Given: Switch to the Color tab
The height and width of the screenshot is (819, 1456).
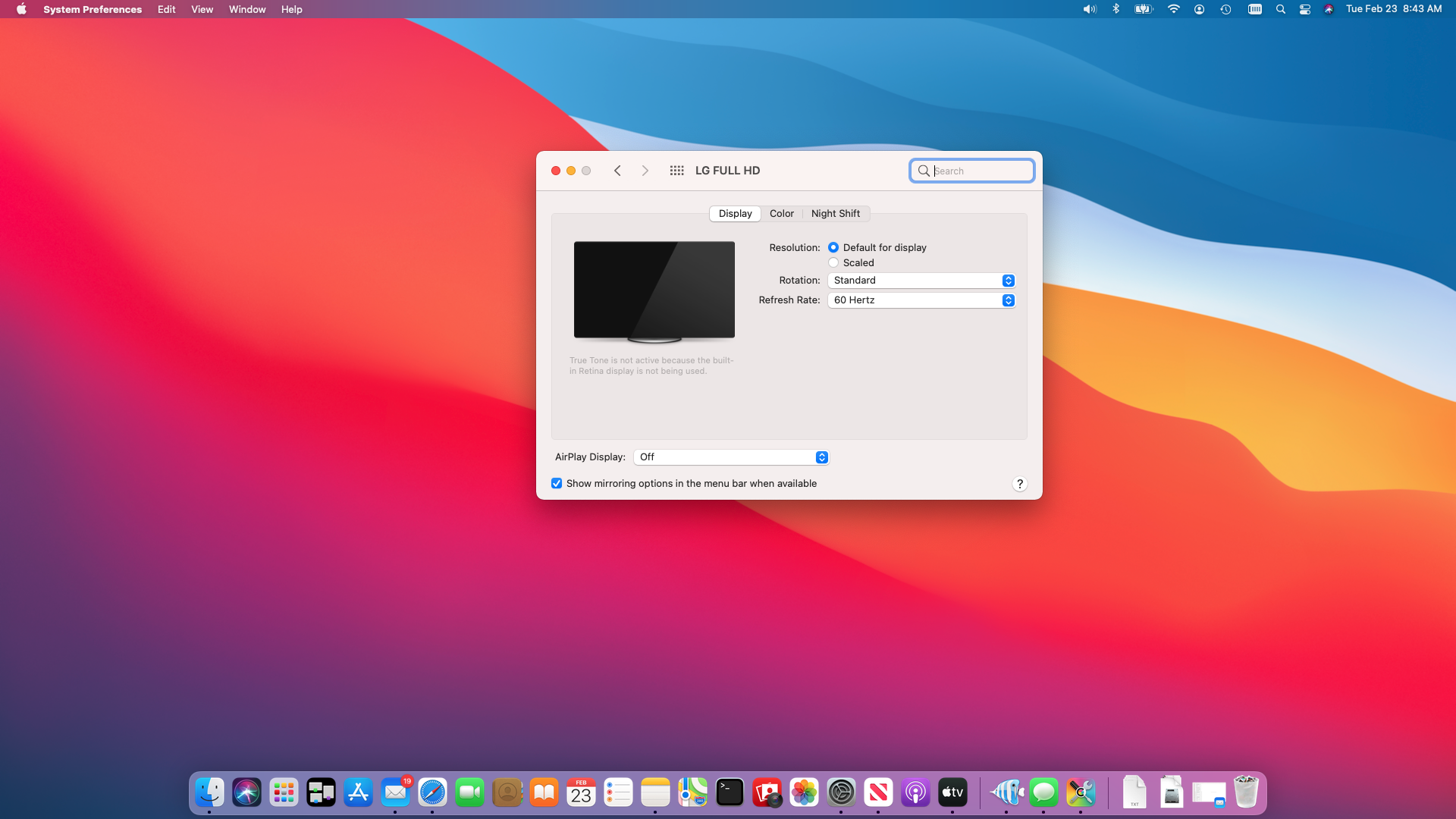Looking at the screenshot, I should [781, 214].
